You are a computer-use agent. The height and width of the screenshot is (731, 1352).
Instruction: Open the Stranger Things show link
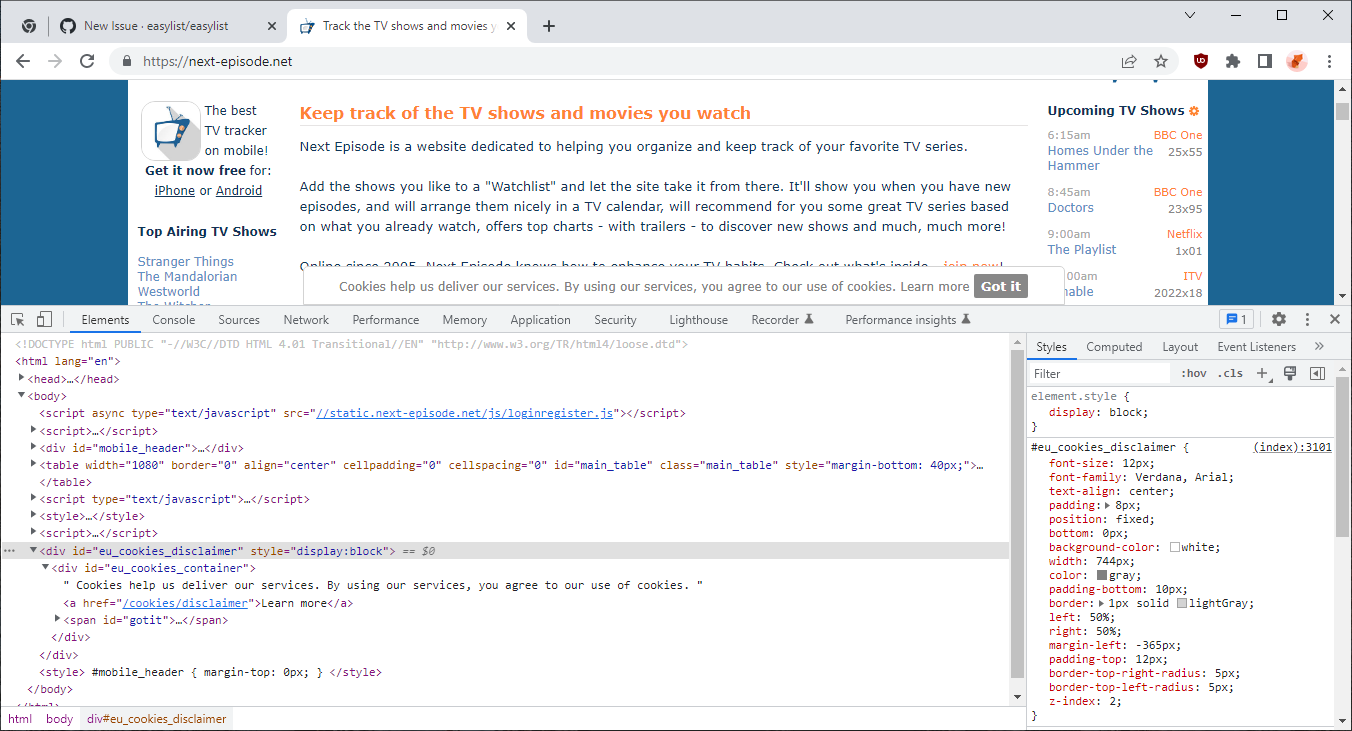point(186,262)
